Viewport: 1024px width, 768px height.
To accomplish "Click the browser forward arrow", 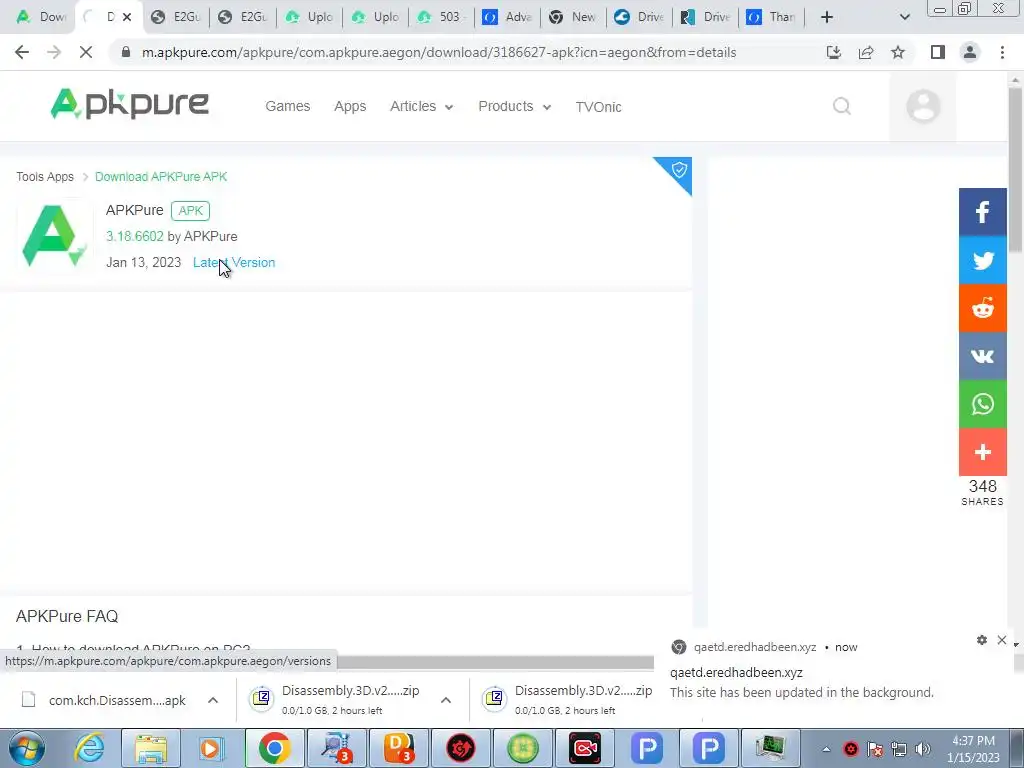I will click(x=54, y=52).
